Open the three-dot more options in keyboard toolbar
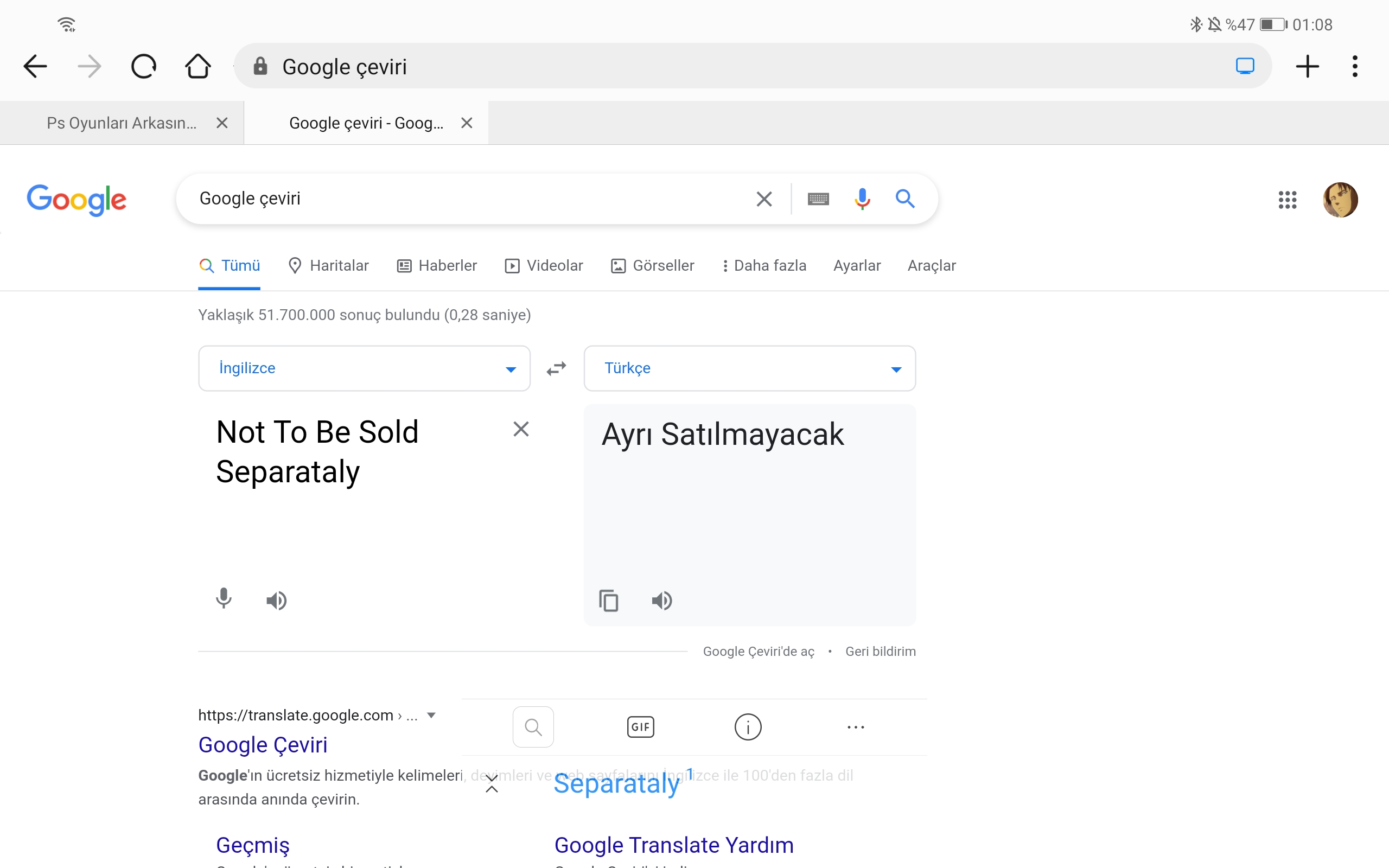Screen dimensions: 1389x868 click(x=856, y=727)
